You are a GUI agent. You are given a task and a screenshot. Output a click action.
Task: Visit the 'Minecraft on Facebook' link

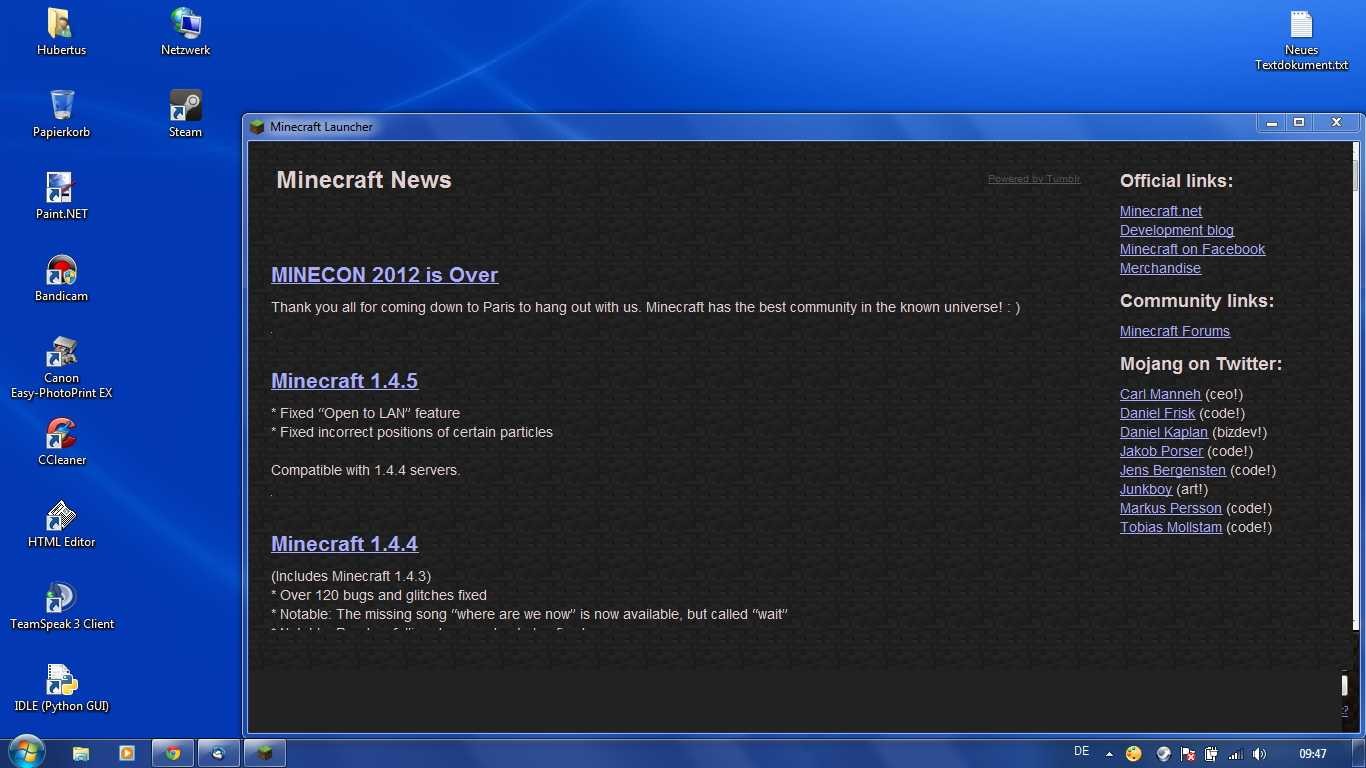click(1192, 249)
